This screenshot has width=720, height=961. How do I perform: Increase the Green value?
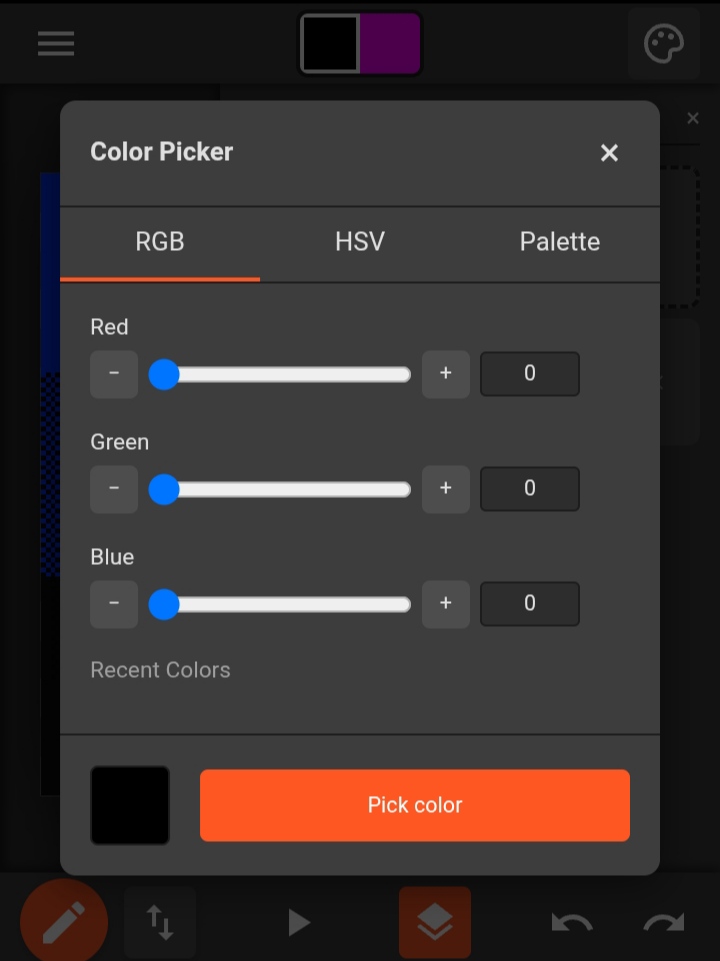446,489
